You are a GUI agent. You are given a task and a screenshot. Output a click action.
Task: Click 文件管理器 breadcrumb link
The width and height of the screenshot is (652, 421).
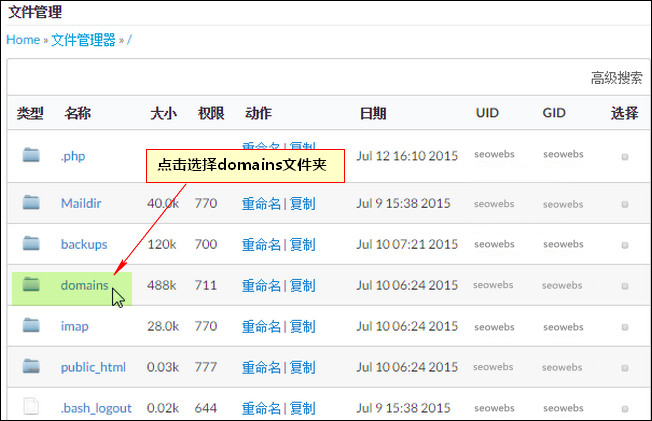coord(83,40)
